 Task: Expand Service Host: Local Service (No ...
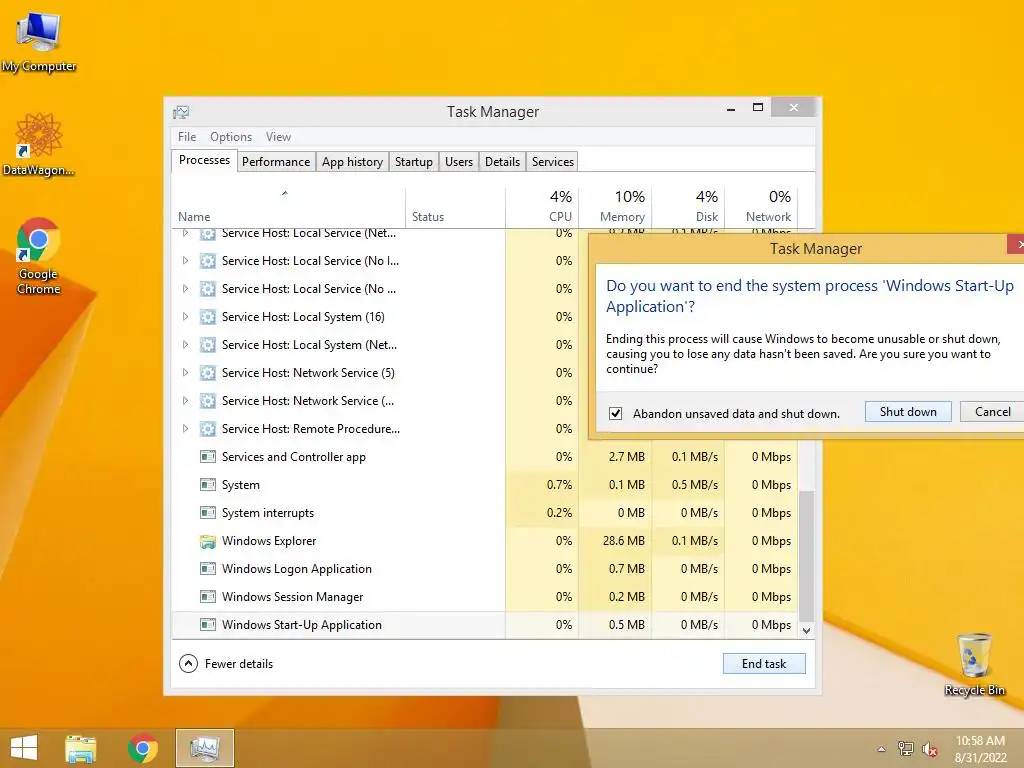(185, 289)
